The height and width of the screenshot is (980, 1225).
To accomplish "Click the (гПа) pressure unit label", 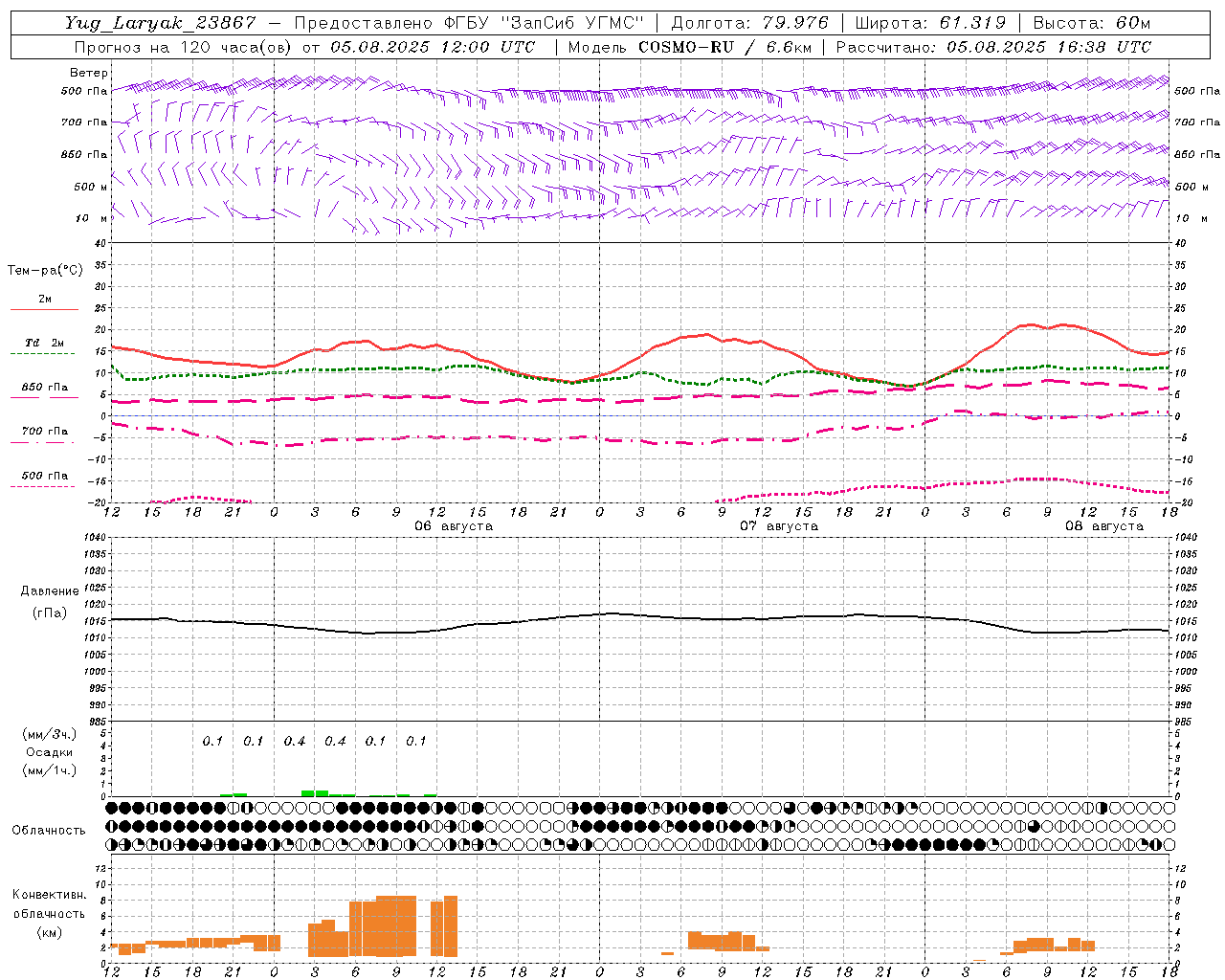I will tap(50, 612).
